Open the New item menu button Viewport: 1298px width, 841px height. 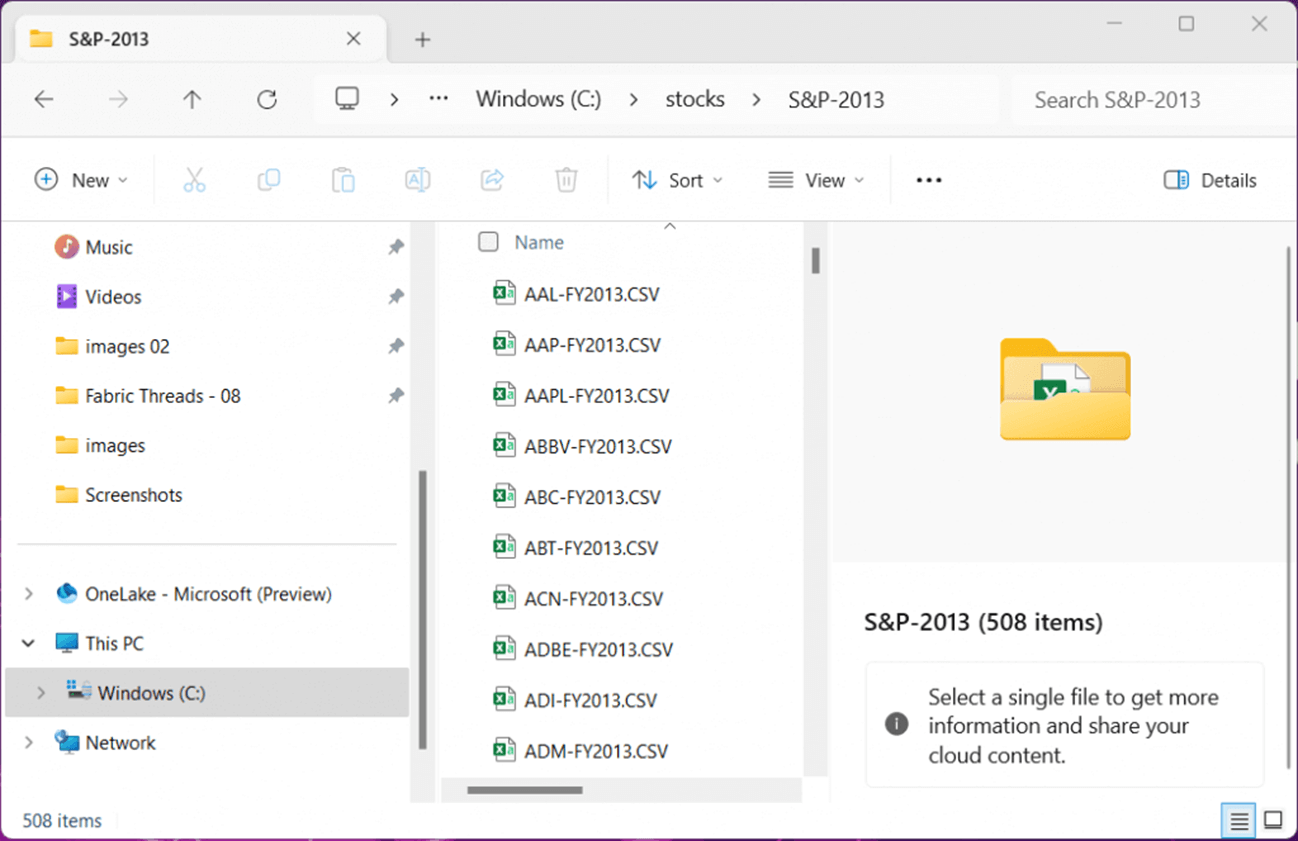coord(81,180)
